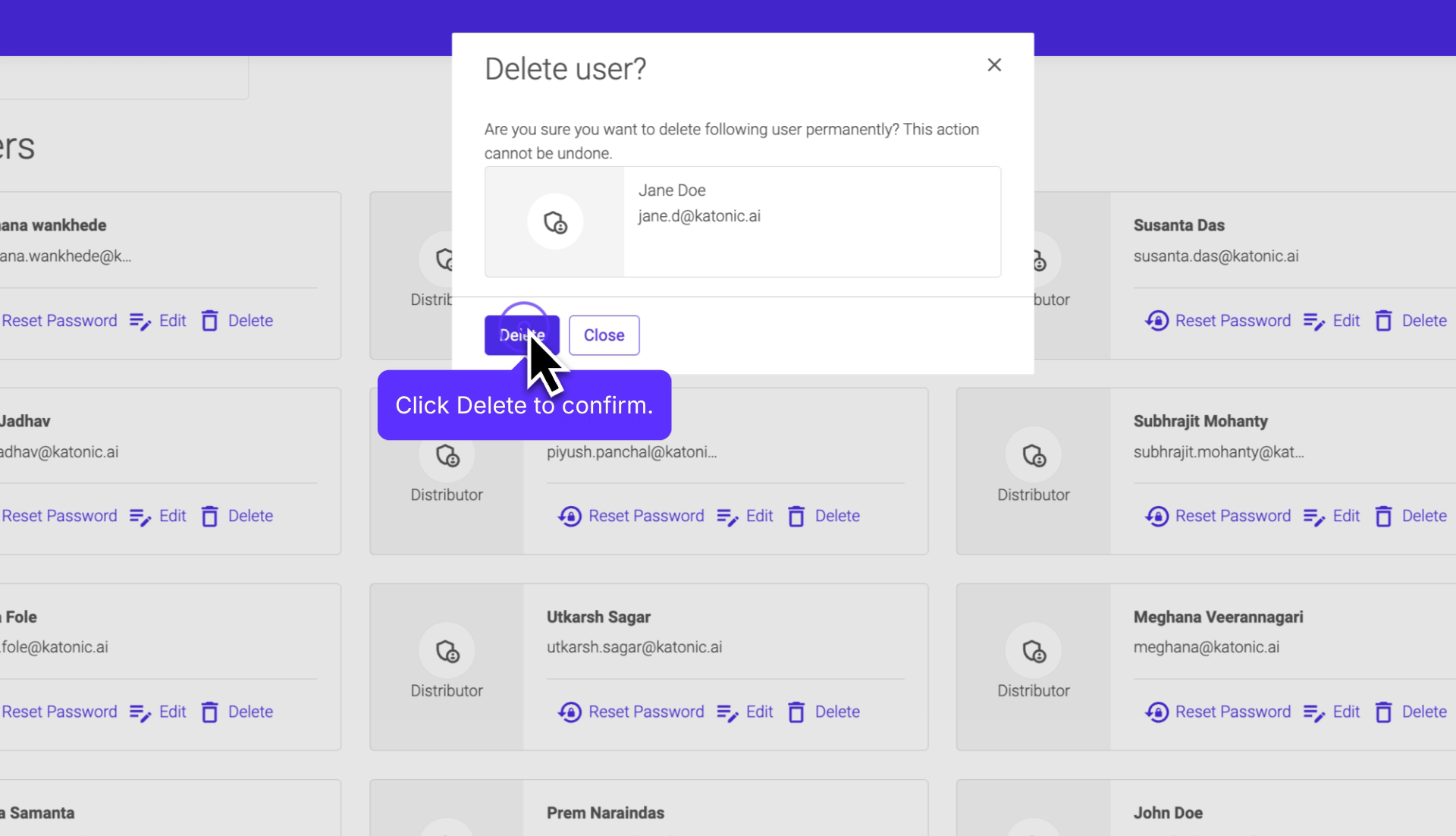Screen dimensions: 1456x836
Task: Click the Reset Password icon for Meghana Veerannagari
Action: 1156,712
